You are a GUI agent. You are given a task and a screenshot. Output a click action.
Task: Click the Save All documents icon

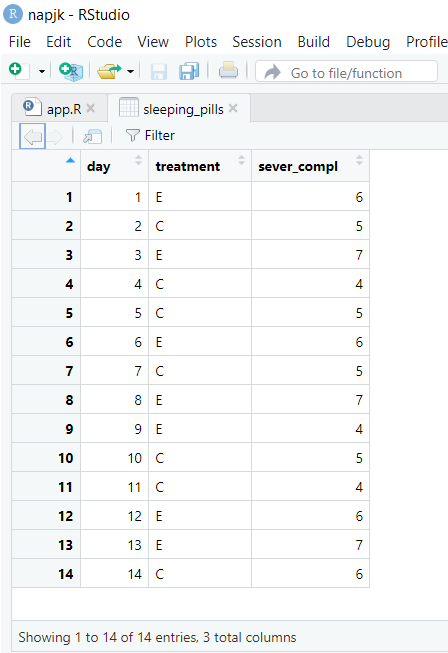(x=189, y=71)
